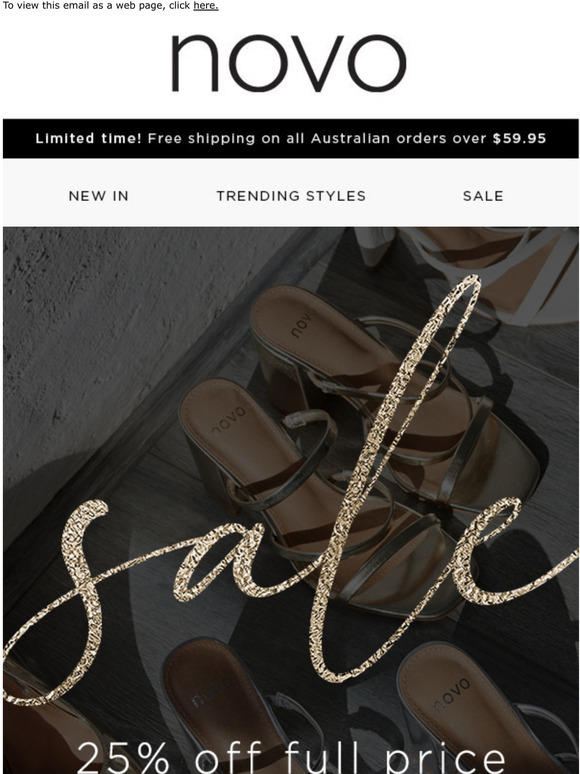
Task: Select SALE in the navigation bar
Action: [x=483, y=196]
